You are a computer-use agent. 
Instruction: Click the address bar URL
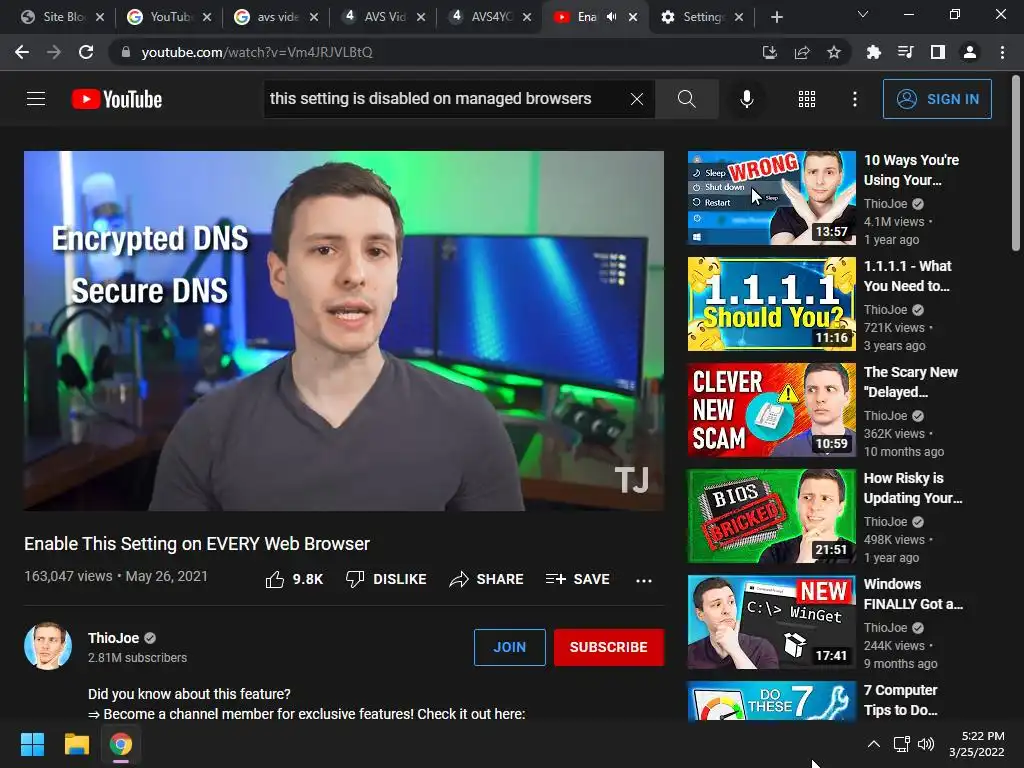257,52
